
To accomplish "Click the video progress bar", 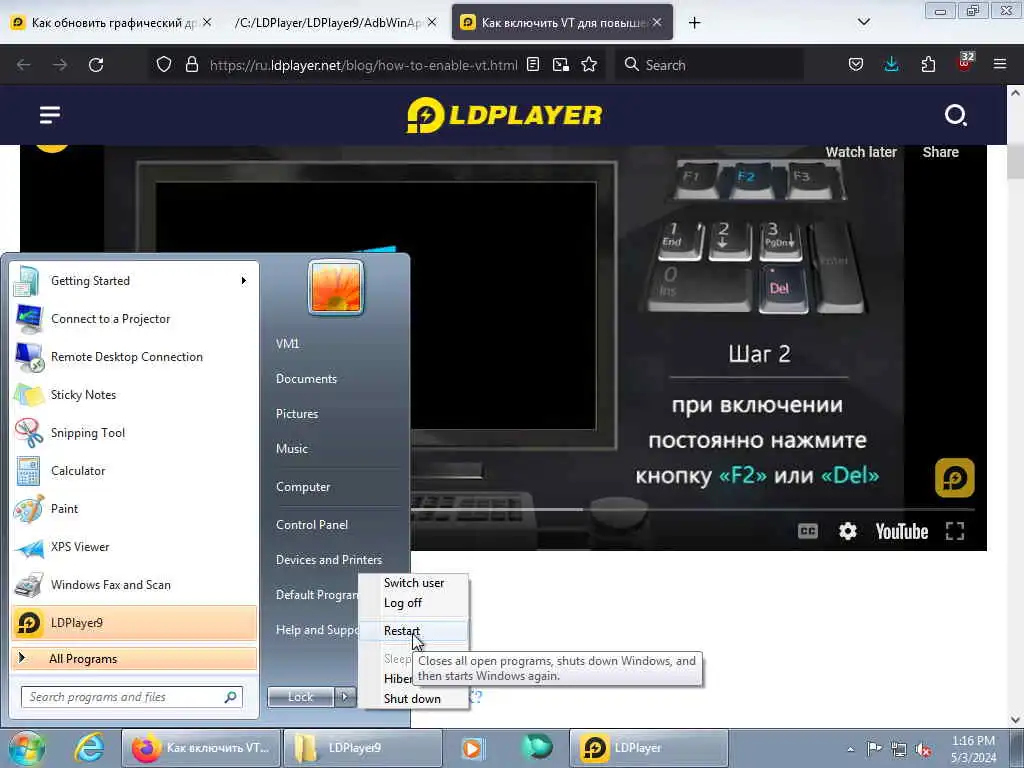I will point(692,509).
